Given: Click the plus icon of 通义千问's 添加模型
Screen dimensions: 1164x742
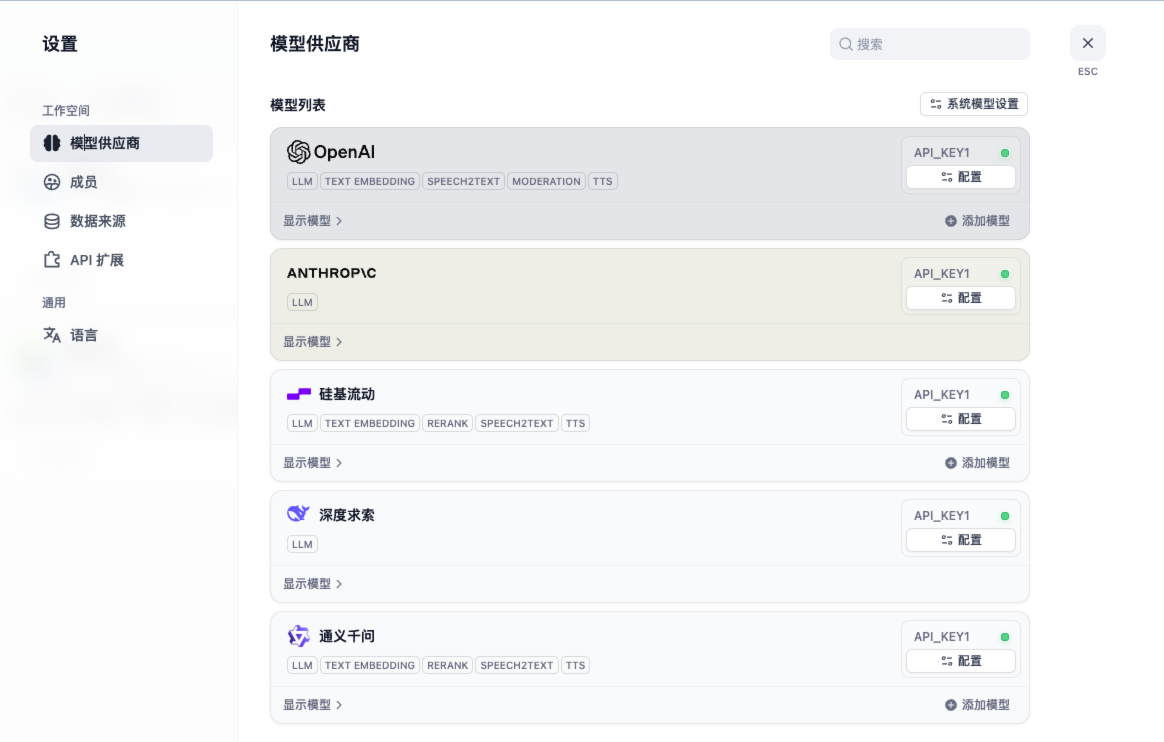Looking at the screenshot, I should click(950, 705).
